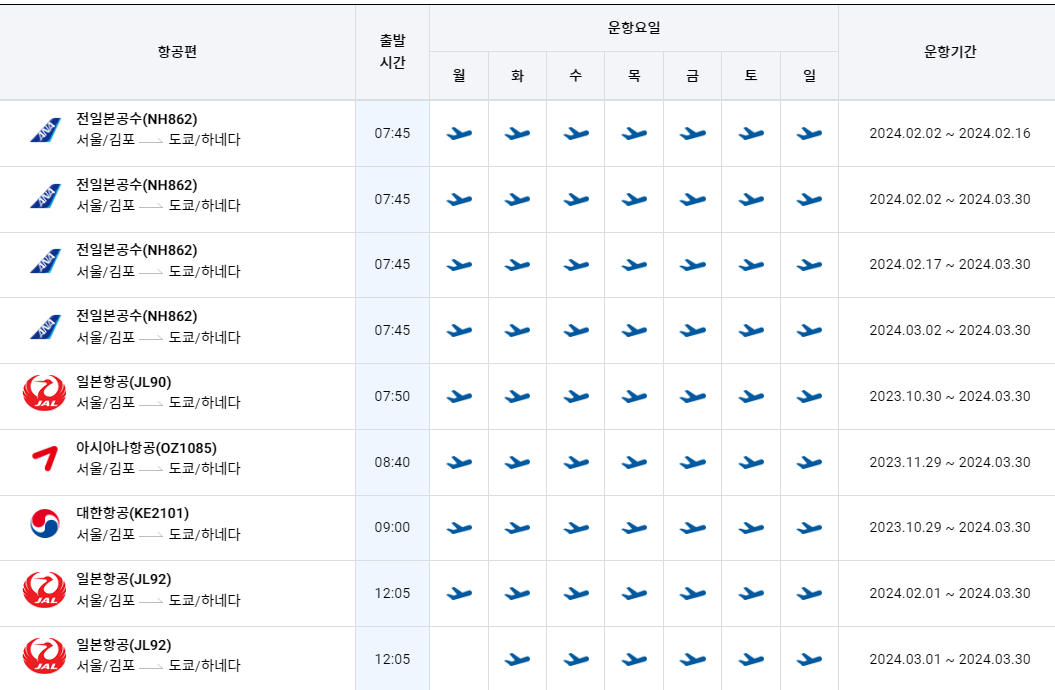Click the Tuesday (화) plane icon in the JL92 2024.03.01 row
The image size is (1055, 690).
tap(517, 660)
